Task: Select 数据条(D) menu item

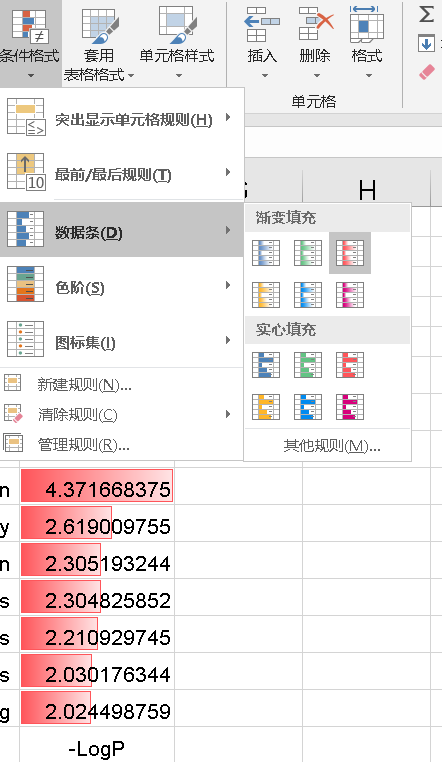Action: [x=121, y=229]
